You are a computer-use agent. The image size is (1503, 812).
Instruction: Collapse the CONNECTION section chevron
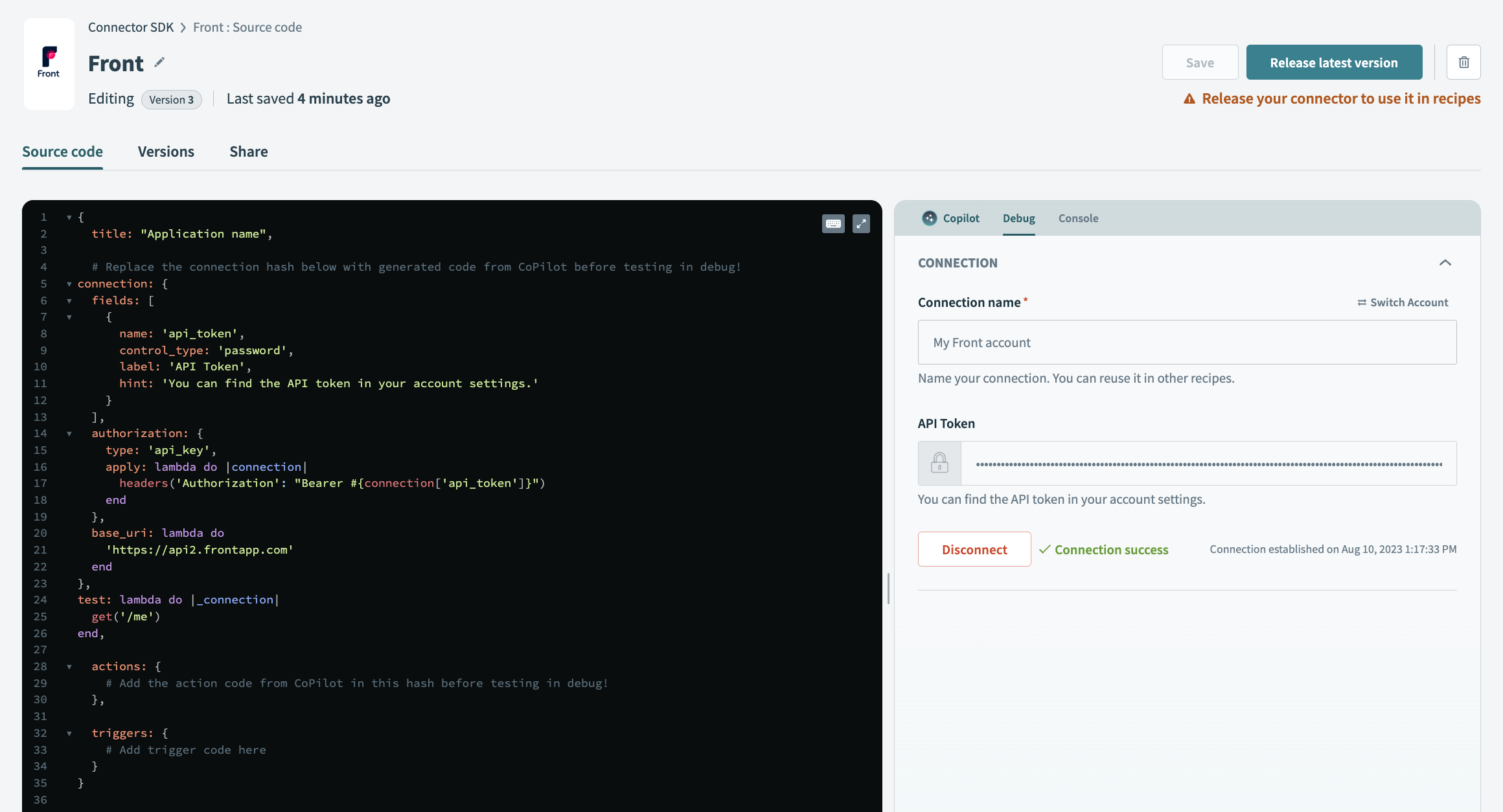(1445, 263)
